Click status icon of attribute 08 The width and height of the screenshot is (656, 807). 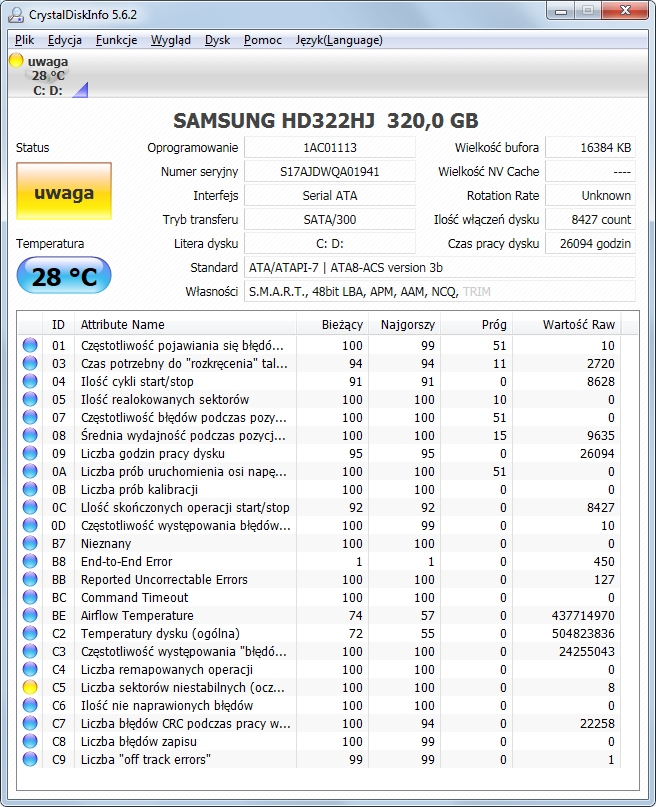pyautogui.click(x=30, y=435)
